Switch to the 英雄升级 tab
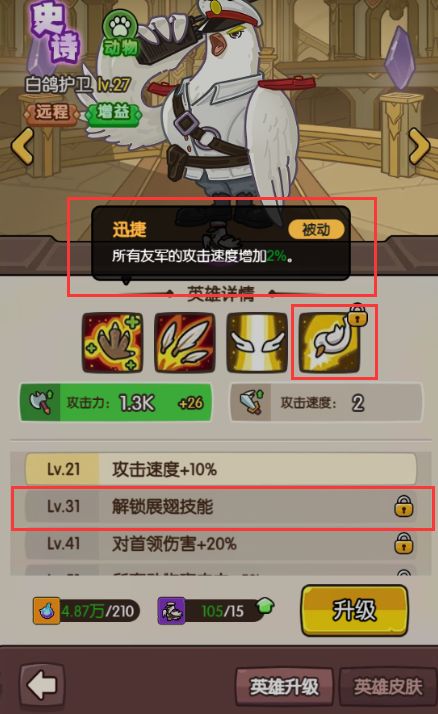 tap(284, 686)
